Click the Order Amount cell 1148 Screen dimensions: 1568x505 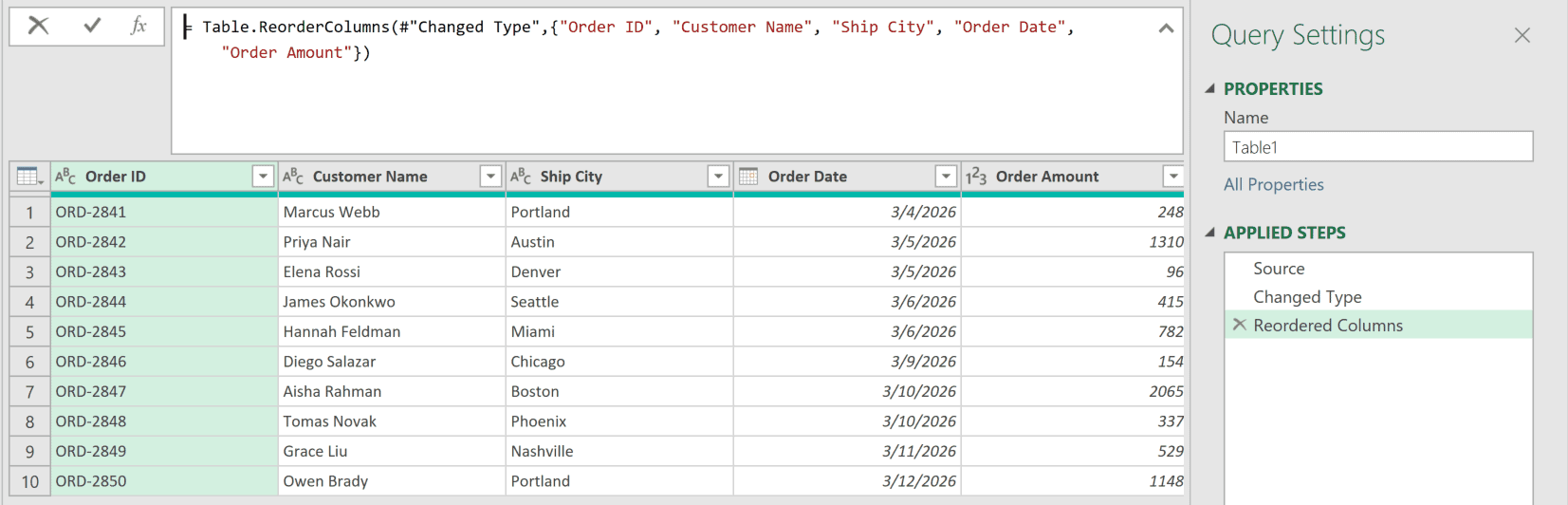point(1073,481)
